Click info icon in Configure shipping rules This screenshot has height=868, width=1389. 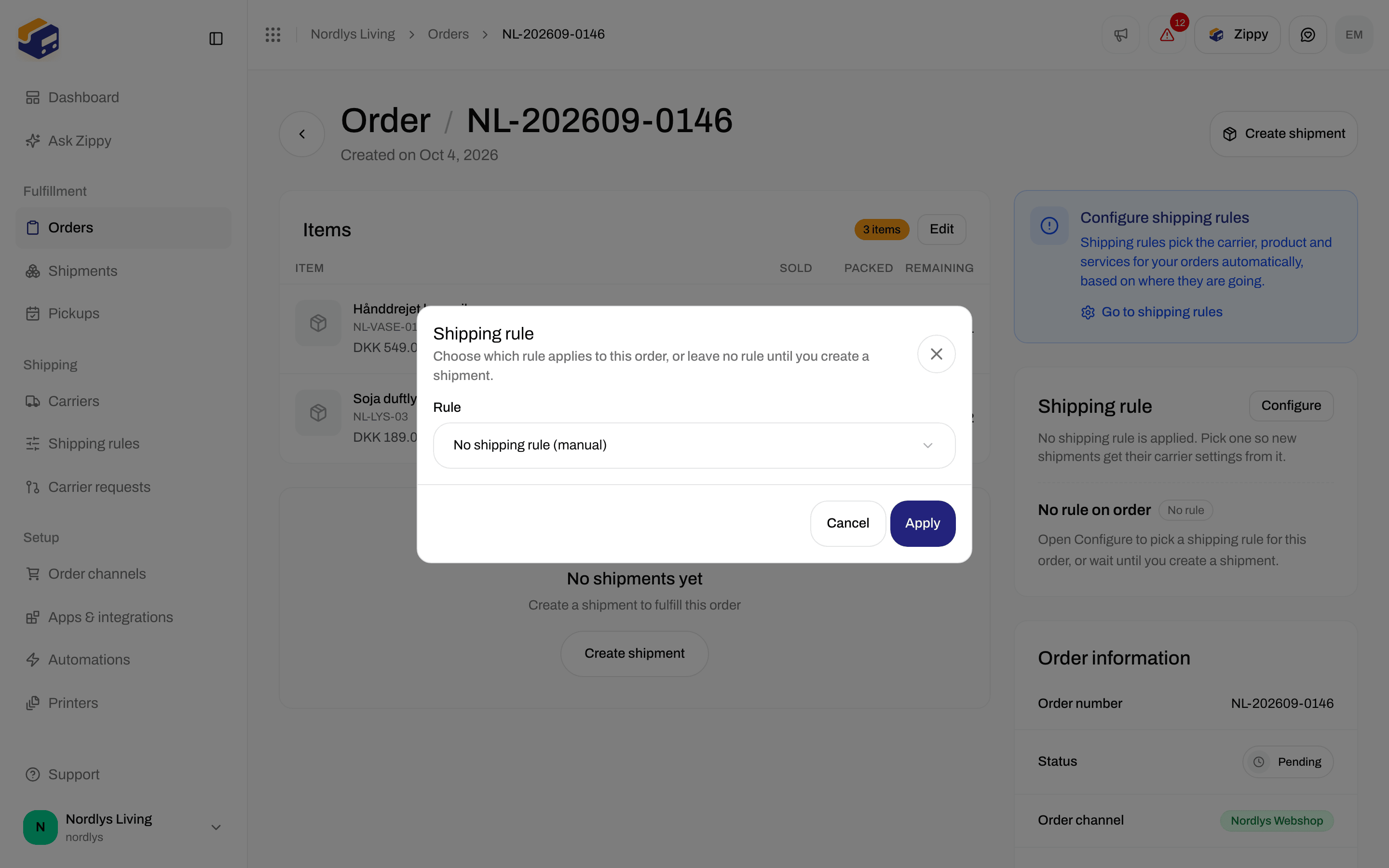(x=1049, y=226)
